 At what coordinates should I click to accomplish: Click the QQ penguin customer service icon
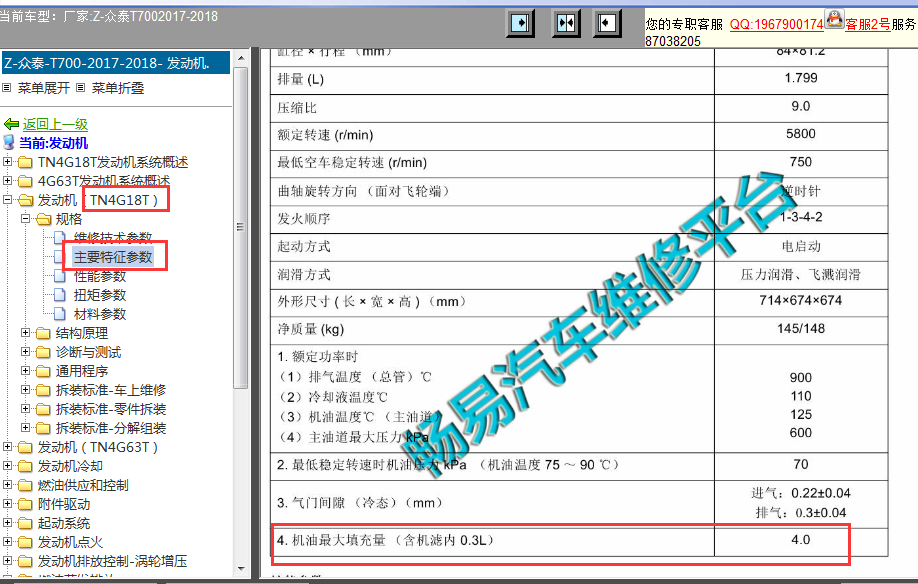pyautogui.click(x=834, y=19)
